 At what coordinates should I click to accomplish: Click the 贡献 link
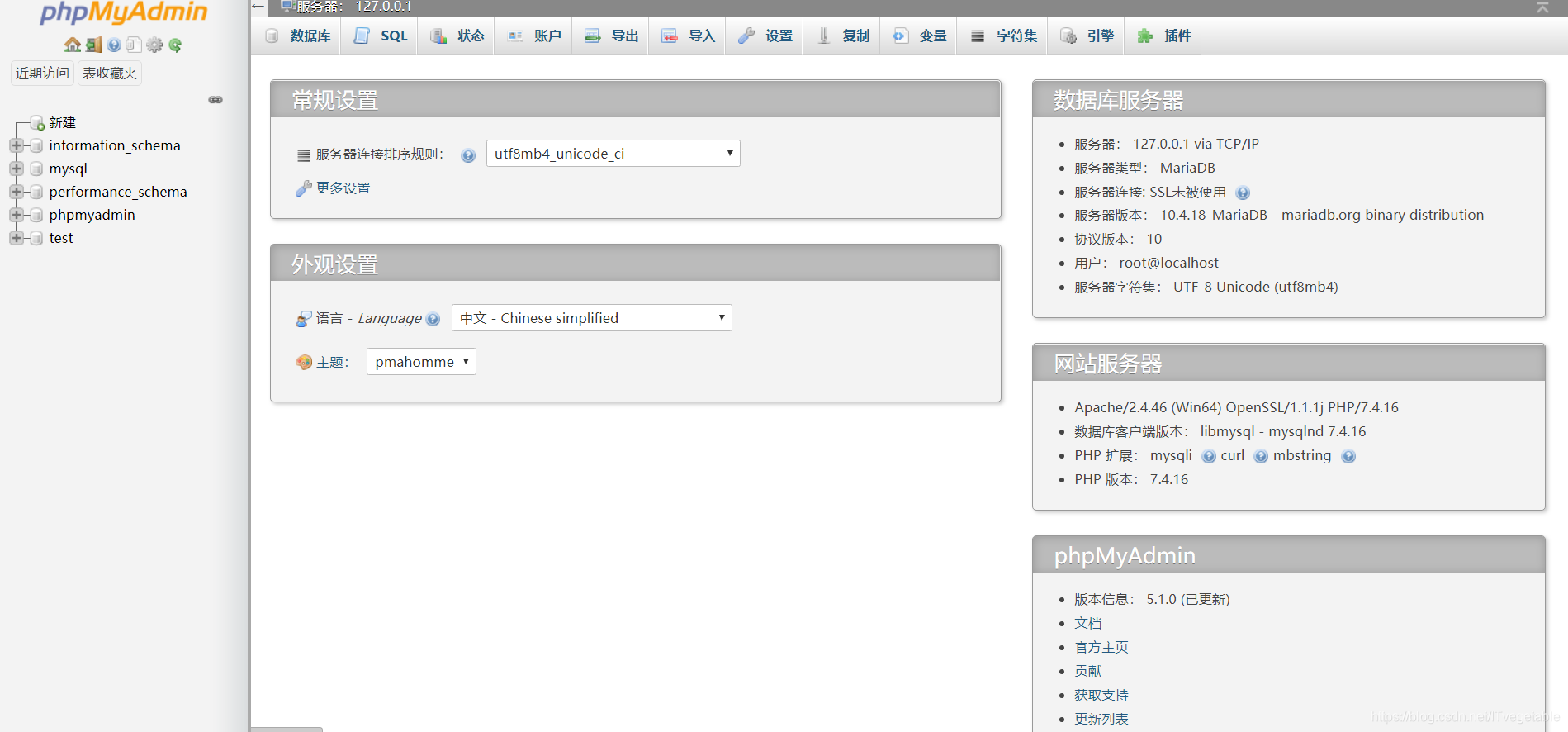point(1087,671)
